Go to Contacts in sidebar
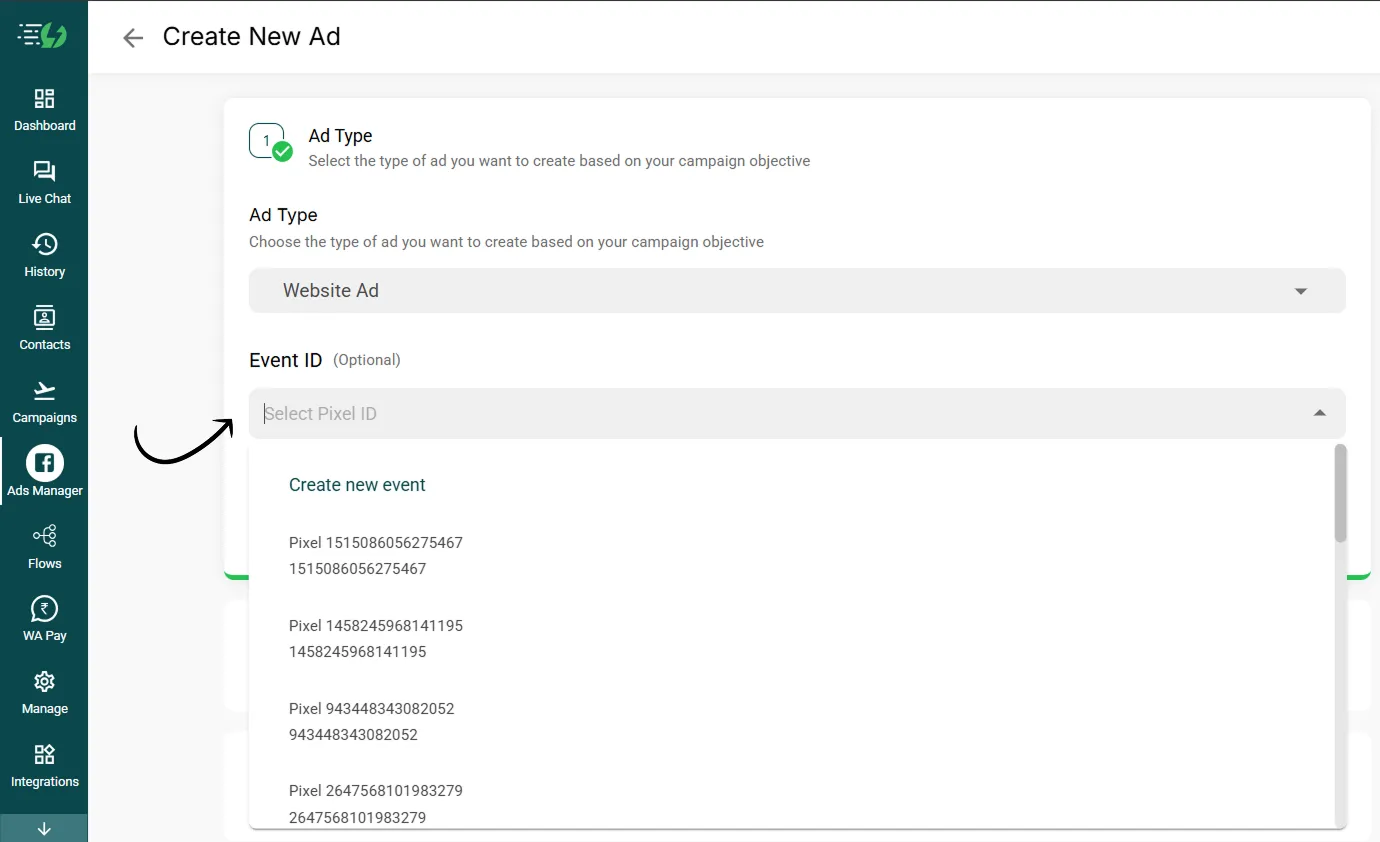The height and width of the screenshot is (842, 1380). click(44, 318)
